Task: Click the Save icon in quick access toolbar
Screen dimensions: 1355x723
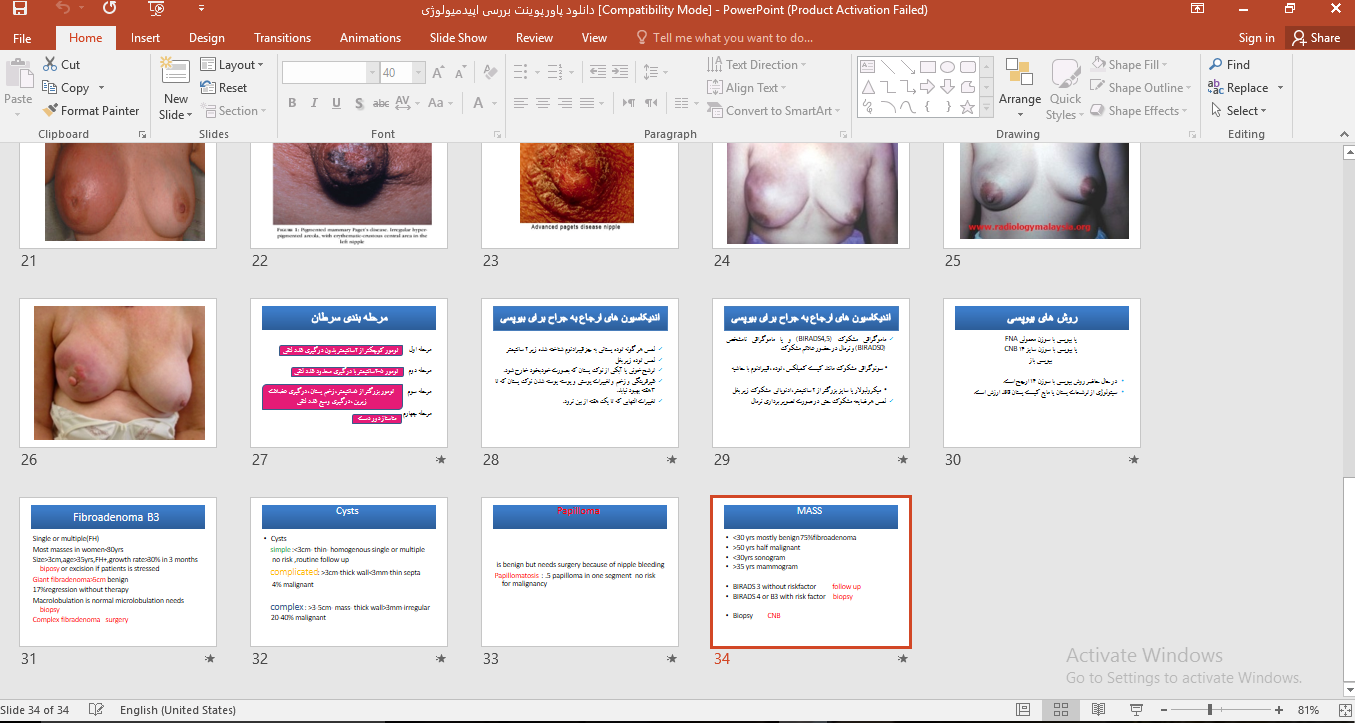Action: click(19, 9)
